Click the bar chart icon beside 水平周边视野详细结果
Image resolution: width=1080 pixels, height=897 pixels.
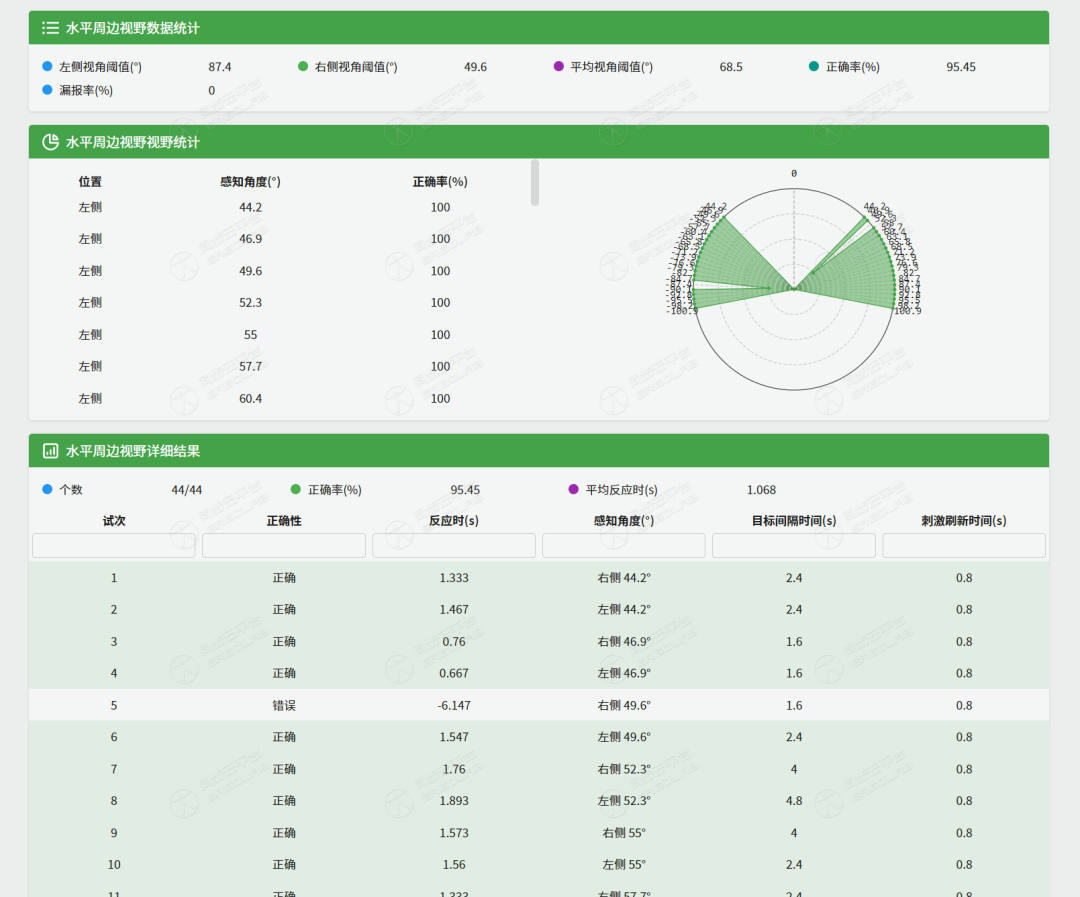pyautogui.click(x=50, y=451)
